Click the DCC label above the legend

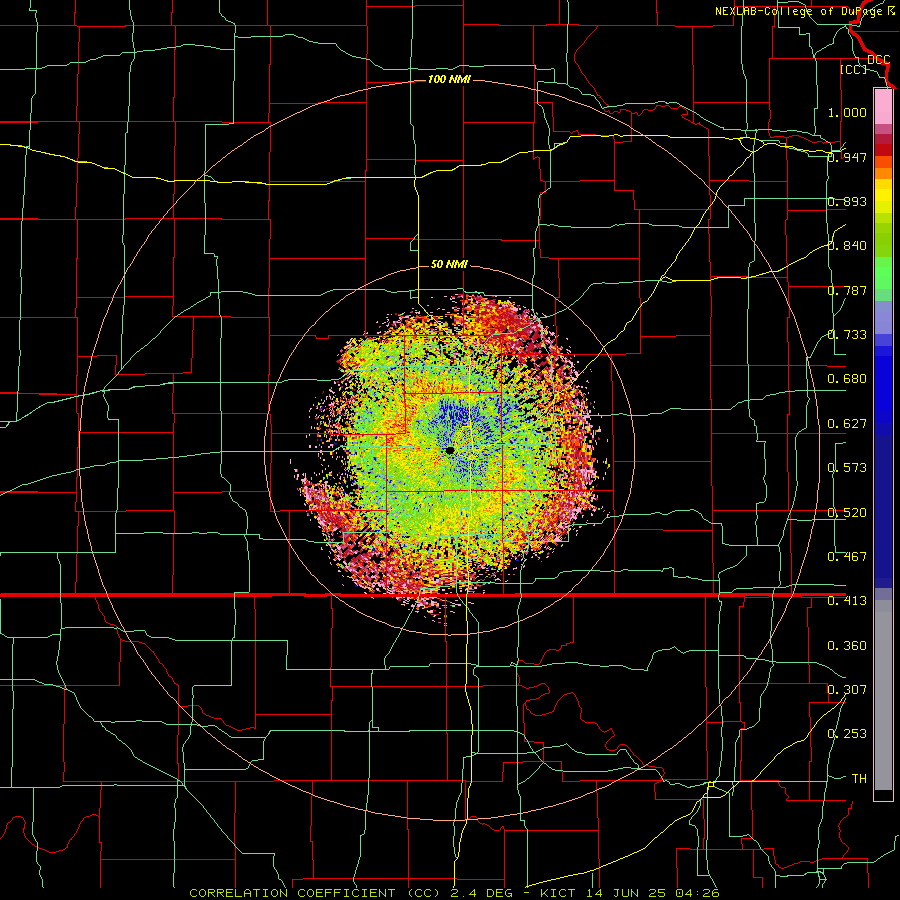pyautogui.click(x=879, y=60)
